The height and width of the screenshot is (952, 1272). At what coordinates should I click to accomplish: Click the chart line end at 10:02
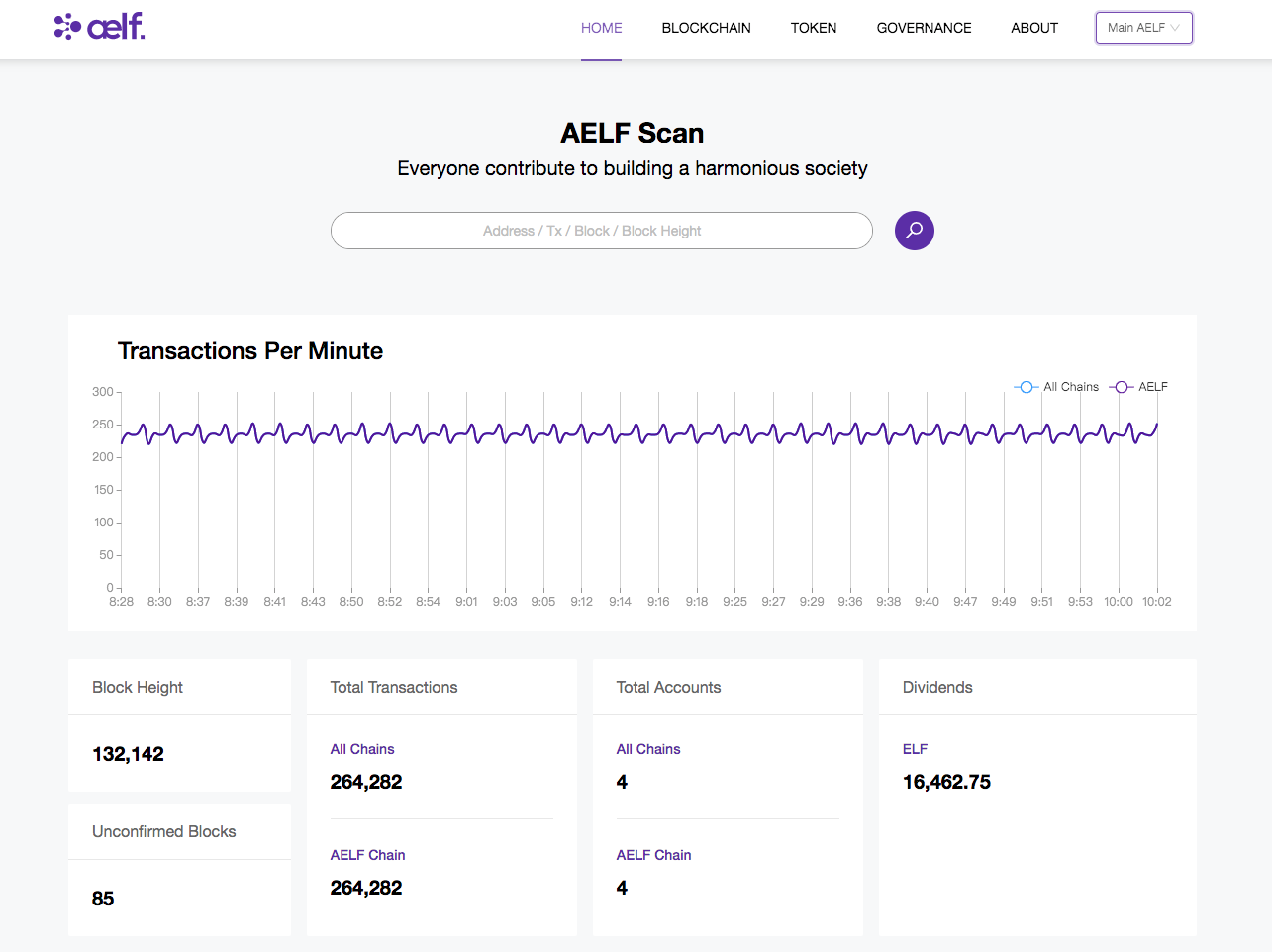1157,425
